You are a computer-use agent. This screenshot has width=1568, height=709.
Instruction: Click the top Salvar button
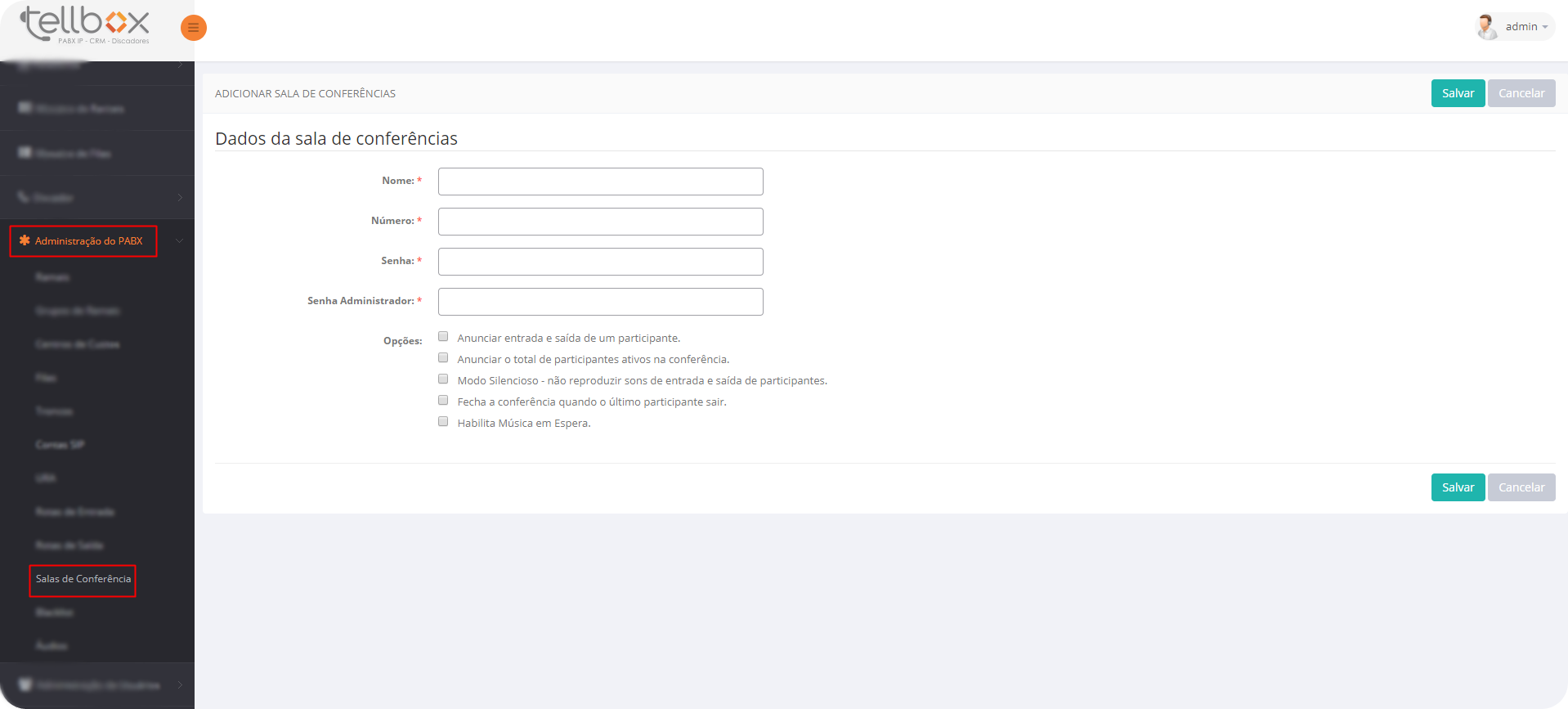coord(1457,93)
